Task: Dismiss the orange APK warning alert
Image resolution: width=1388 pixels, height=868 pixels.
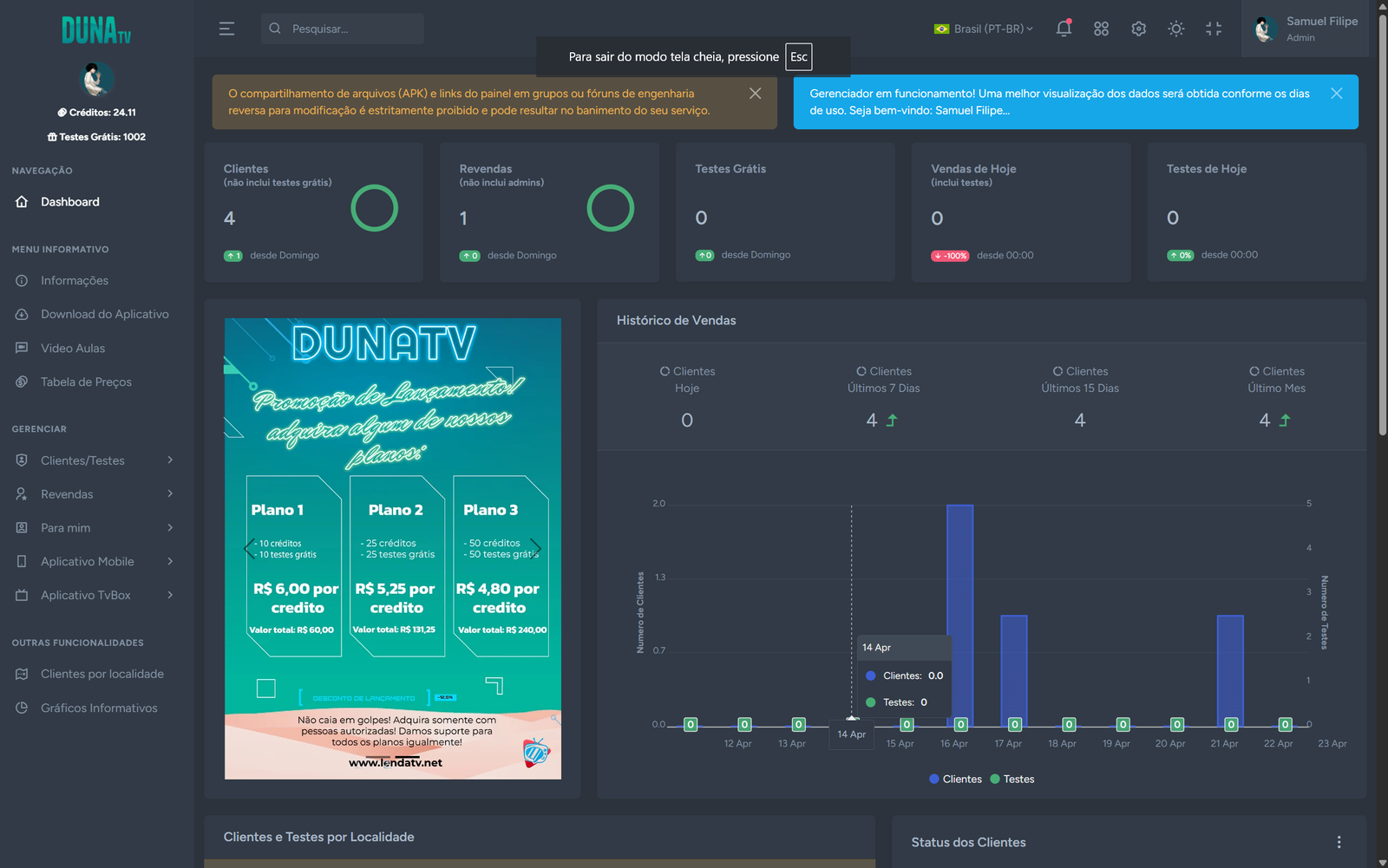Action: 756,94
